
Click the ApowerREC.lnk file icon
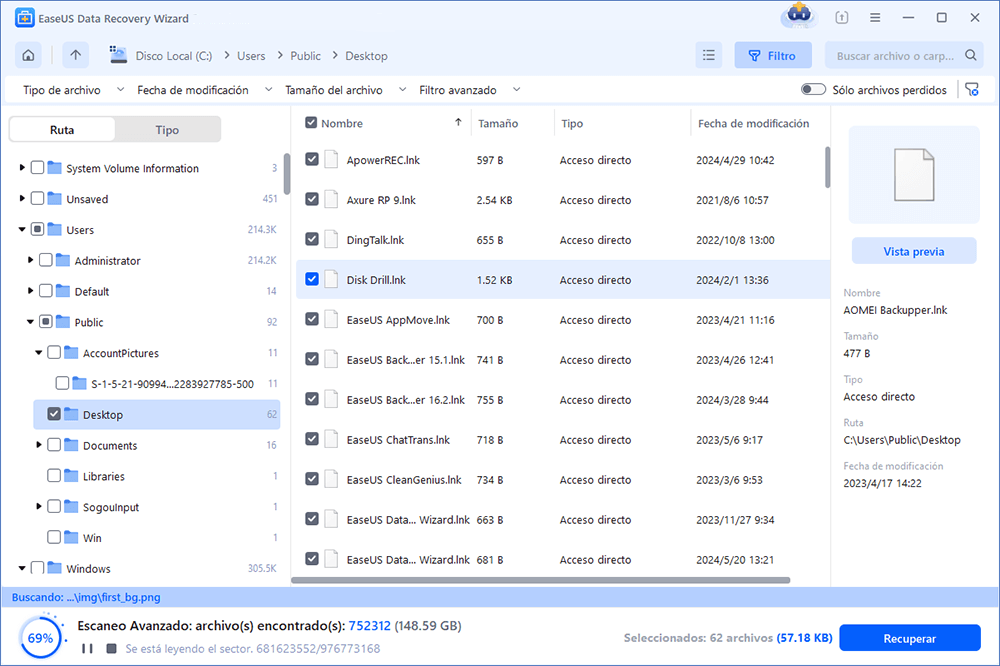(331, 159)
